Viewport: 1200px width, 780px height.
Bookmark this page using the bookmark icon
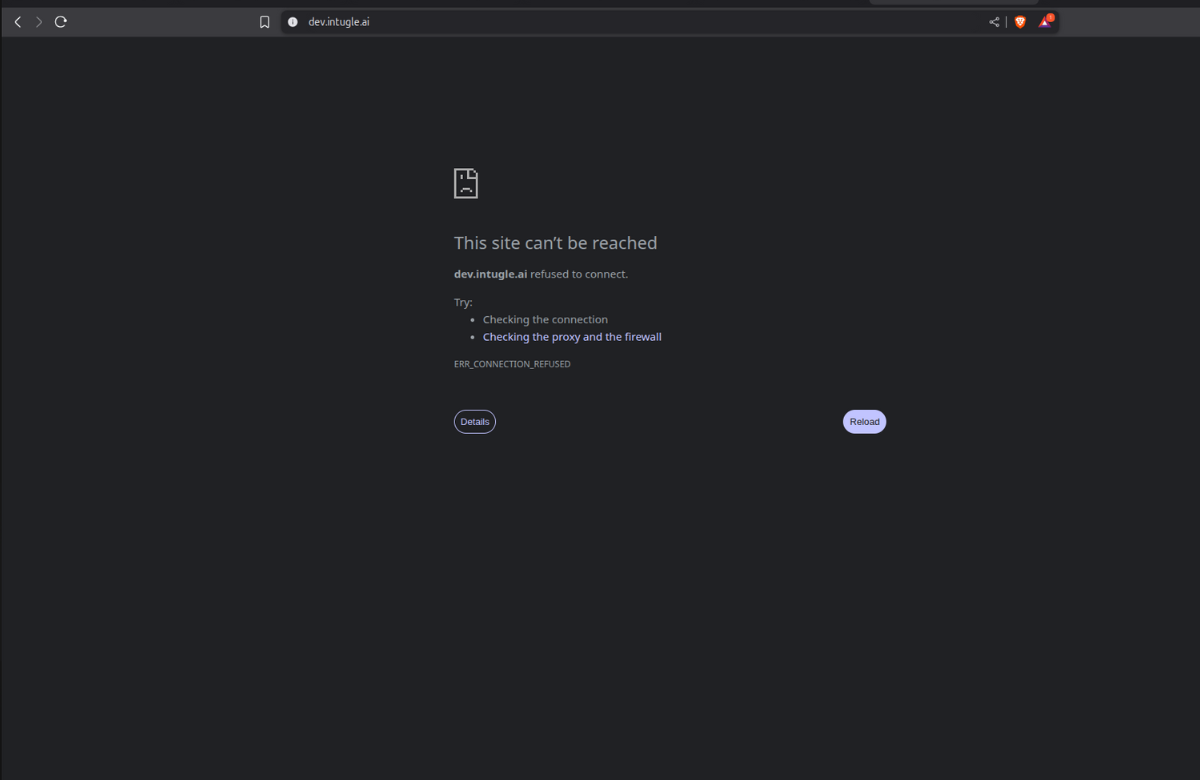264,22
